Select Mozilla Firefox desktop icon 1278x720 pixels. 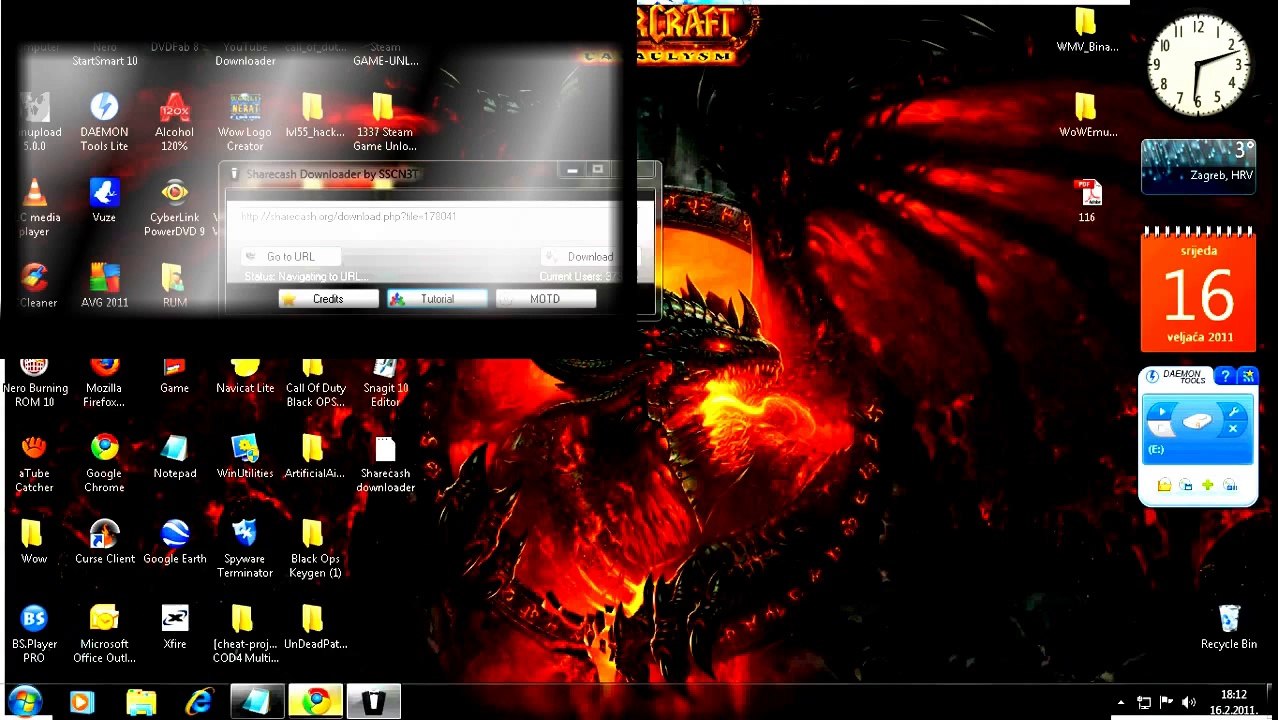click(x=104, y=383)
